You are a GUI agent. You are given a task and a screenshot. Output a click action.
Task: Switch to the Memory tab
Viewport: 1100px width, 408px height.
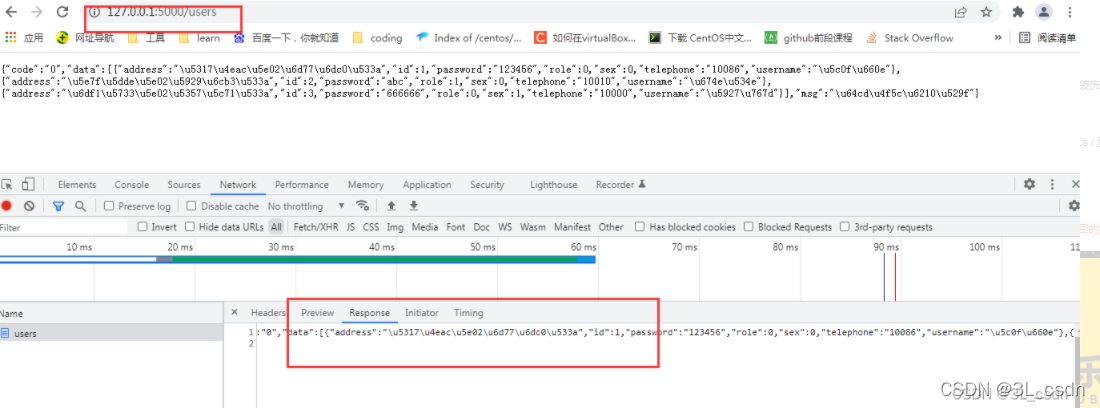coord(365,184)
